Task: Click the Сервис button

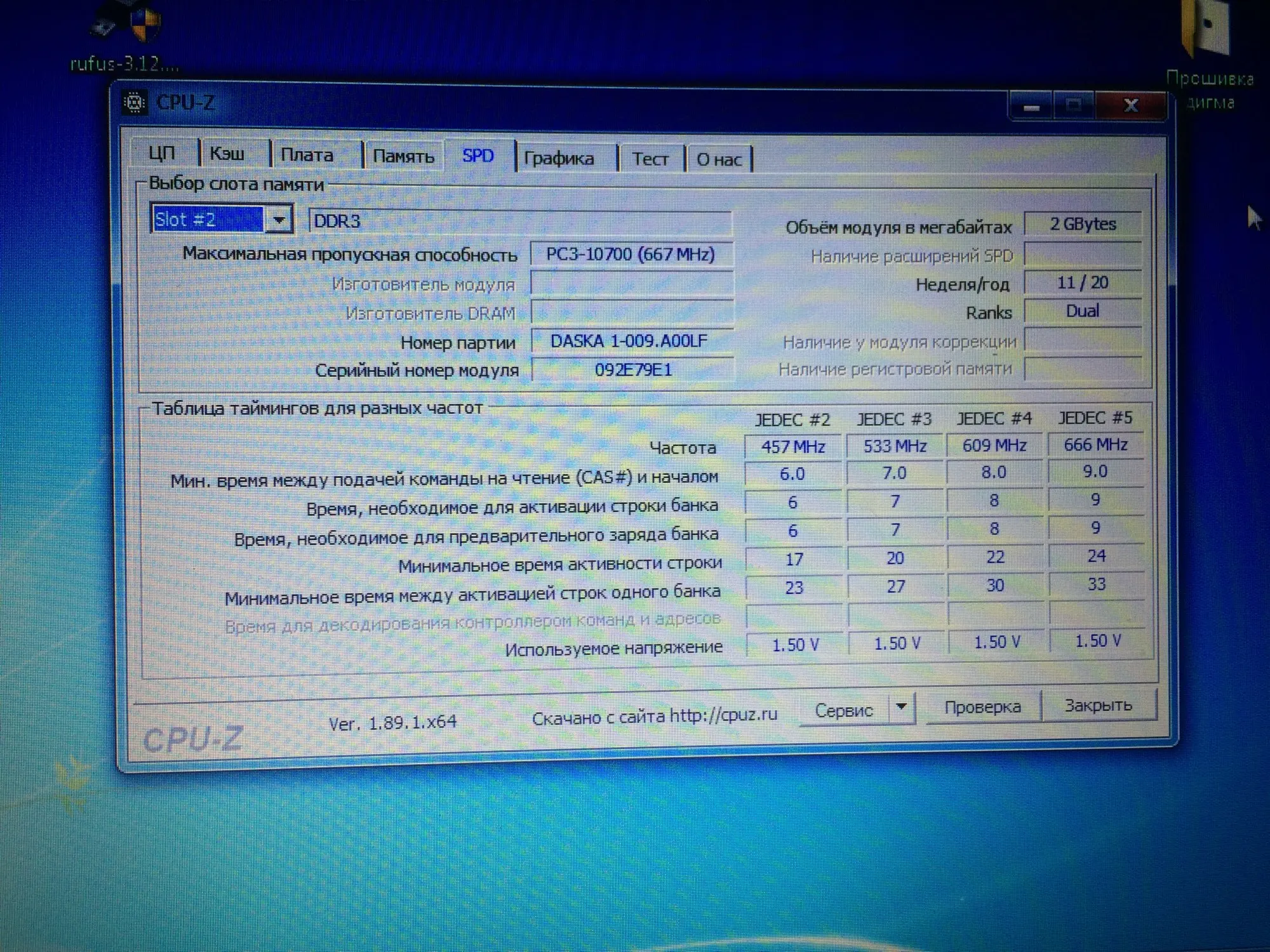Action: point(844,711)
